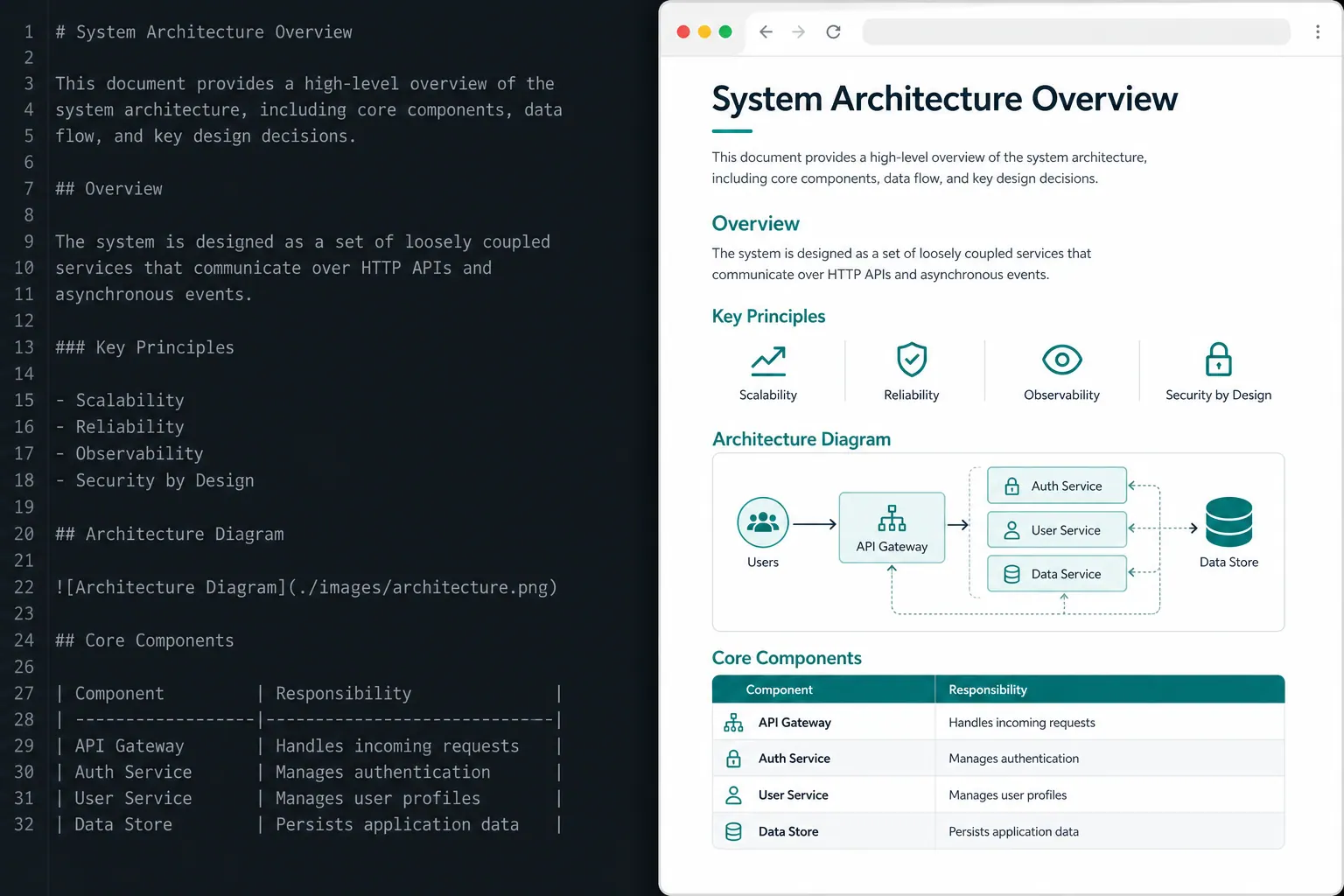Click the browser back arrow
Viewport: 1344px width, 896px height.
point(766,31)
